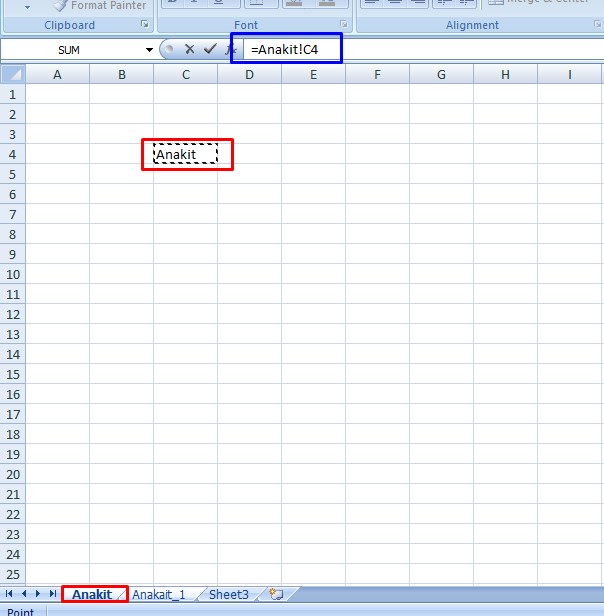Viewport: 604px width, 616px height.
Task: Select column A header
Action: tap(57, 75)
